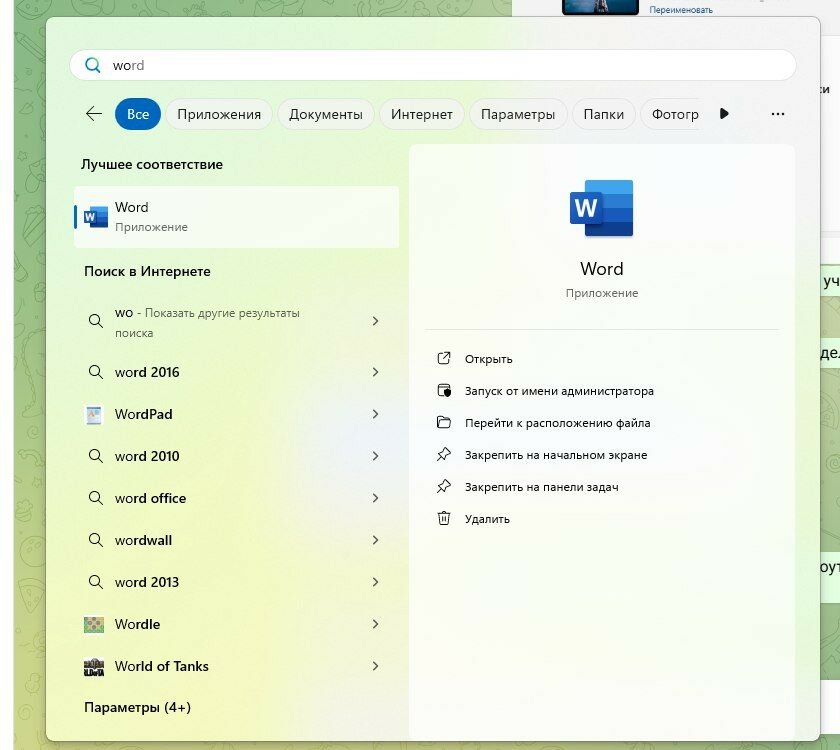This screenshot has height=750, width=840.
Task: Expand the WordPad result chevron
Action: [x=375, y=414]
